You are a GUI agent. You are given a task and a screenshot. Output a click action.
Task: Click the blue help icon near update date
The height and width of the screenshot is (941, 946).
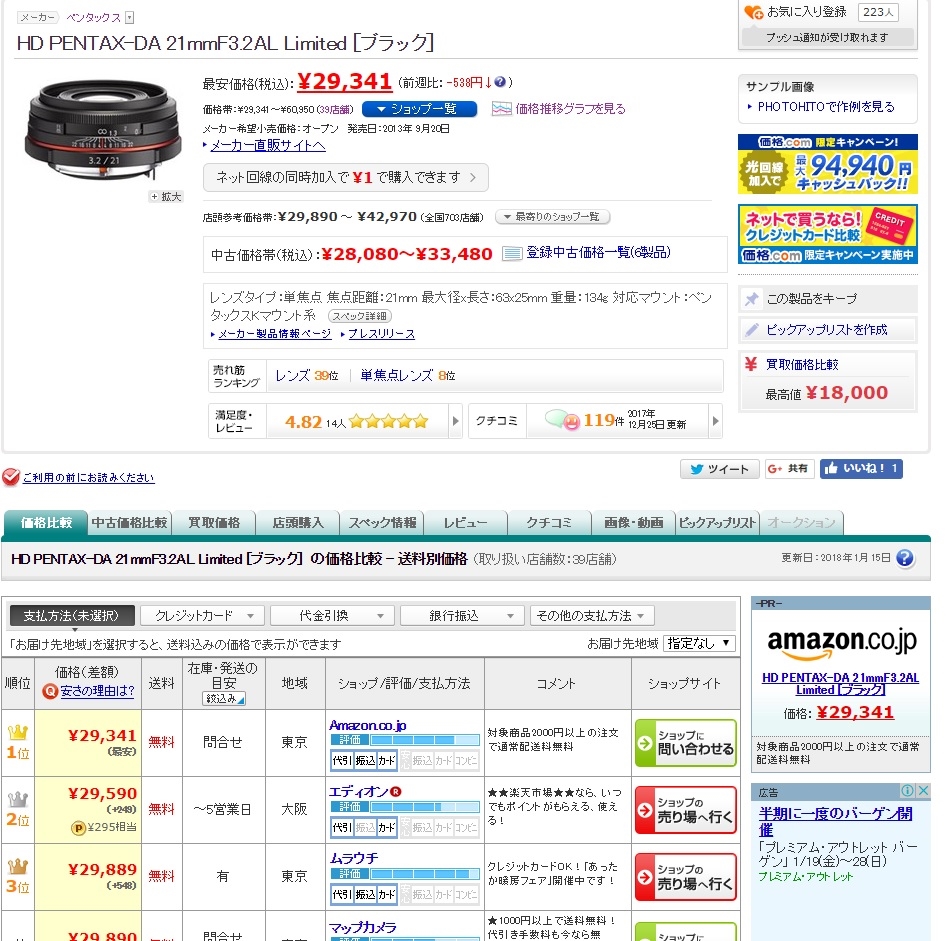[x=904, y=558]
